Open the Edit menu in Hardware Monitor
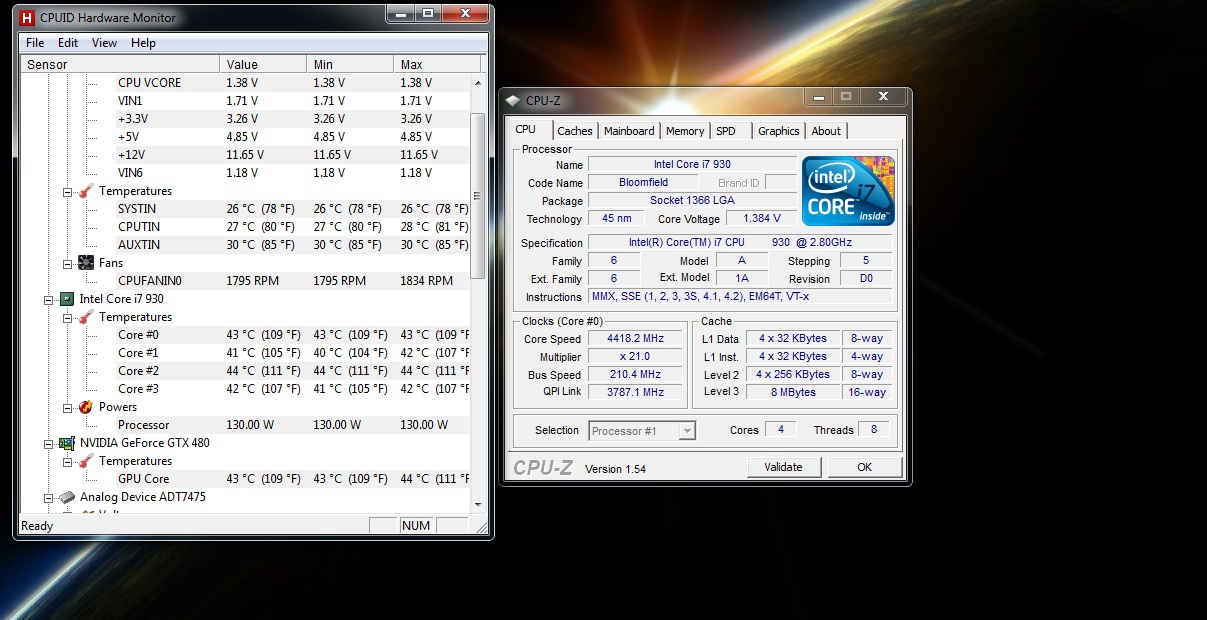The width and height of the screenshot is (1207, 620). [68, 43]
